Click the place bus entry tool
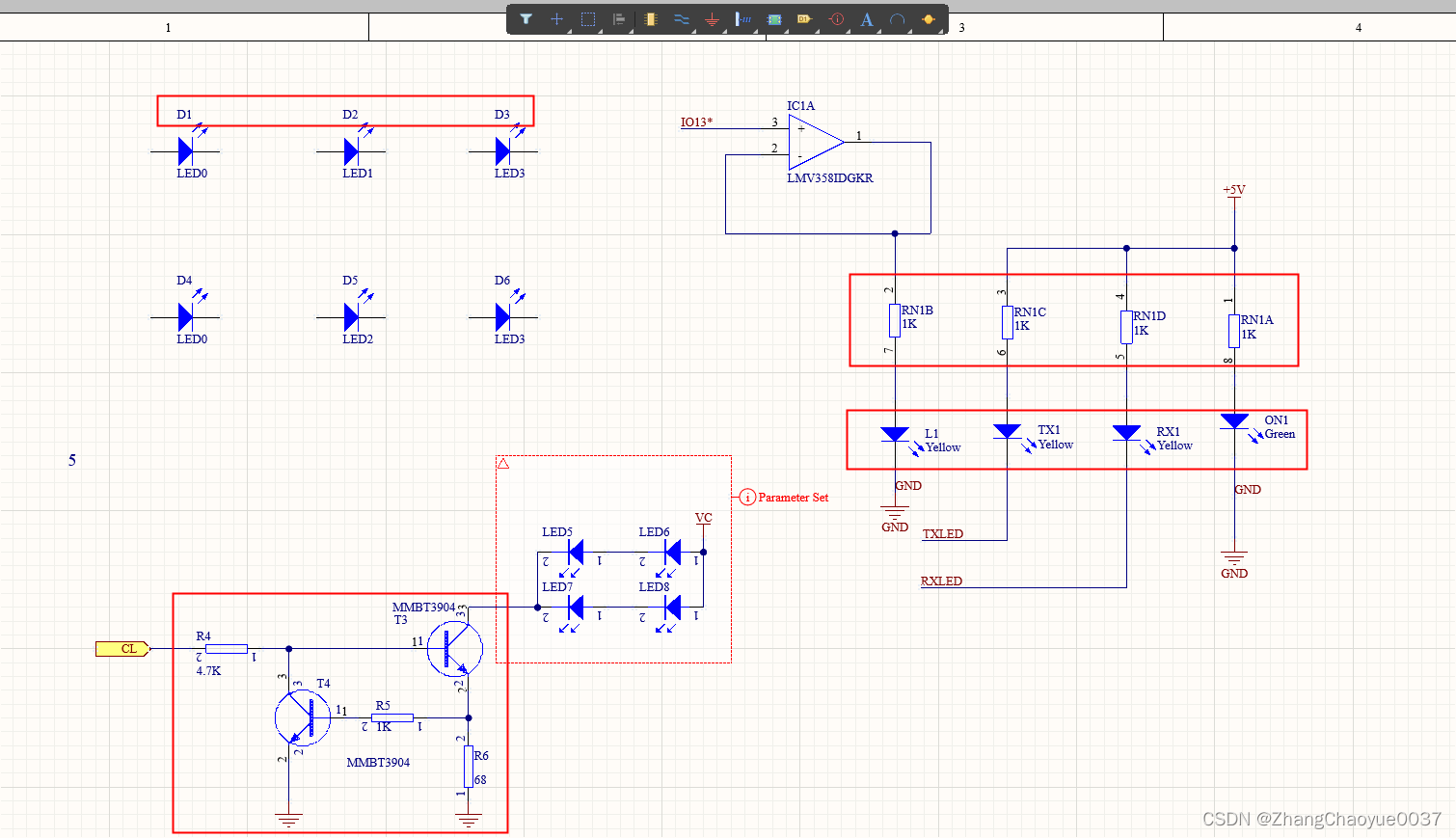 click(x=742, y=18)
